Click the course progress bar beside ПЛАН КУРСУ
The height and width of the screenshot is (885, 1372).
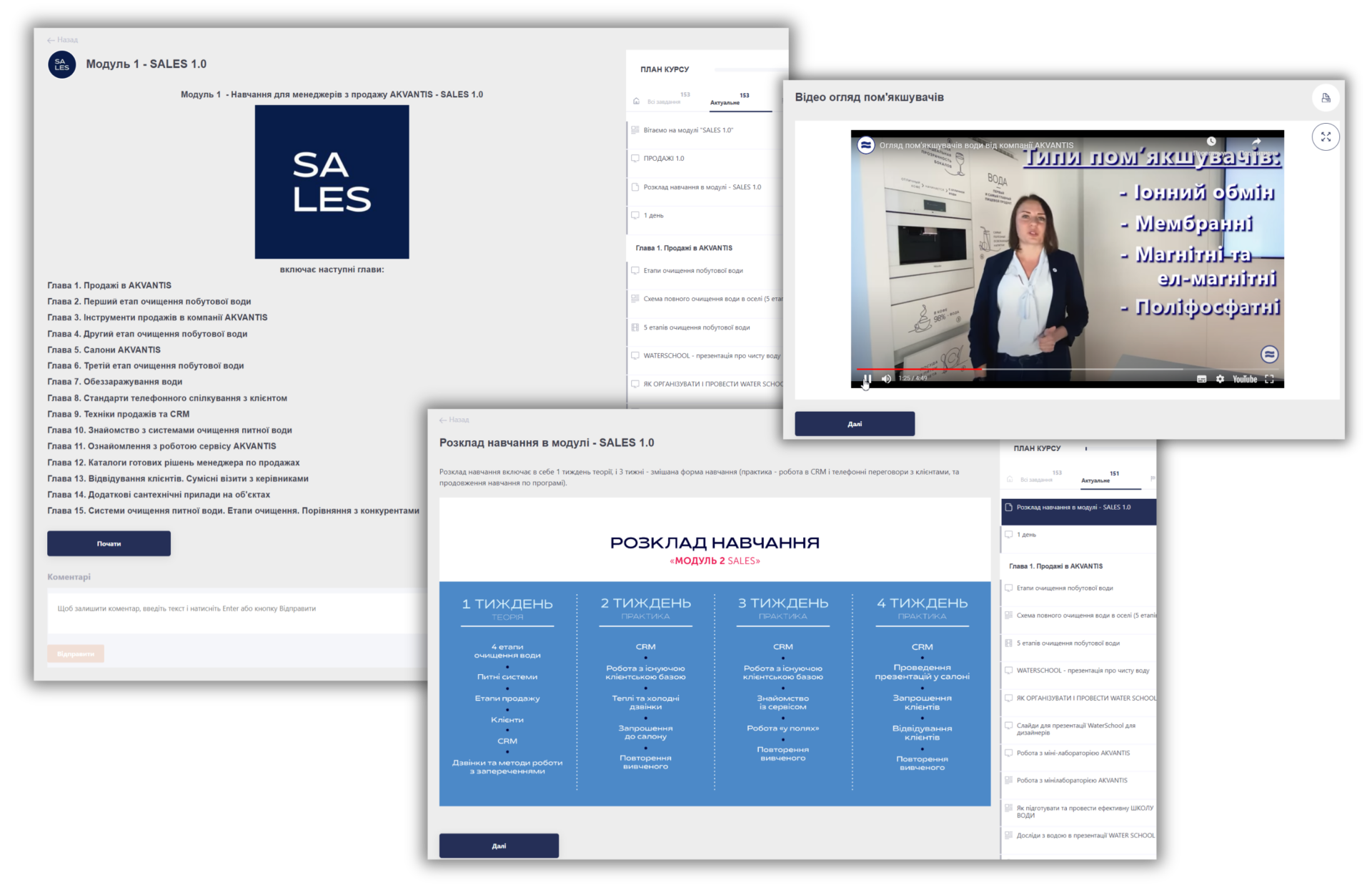coord(750,70)
